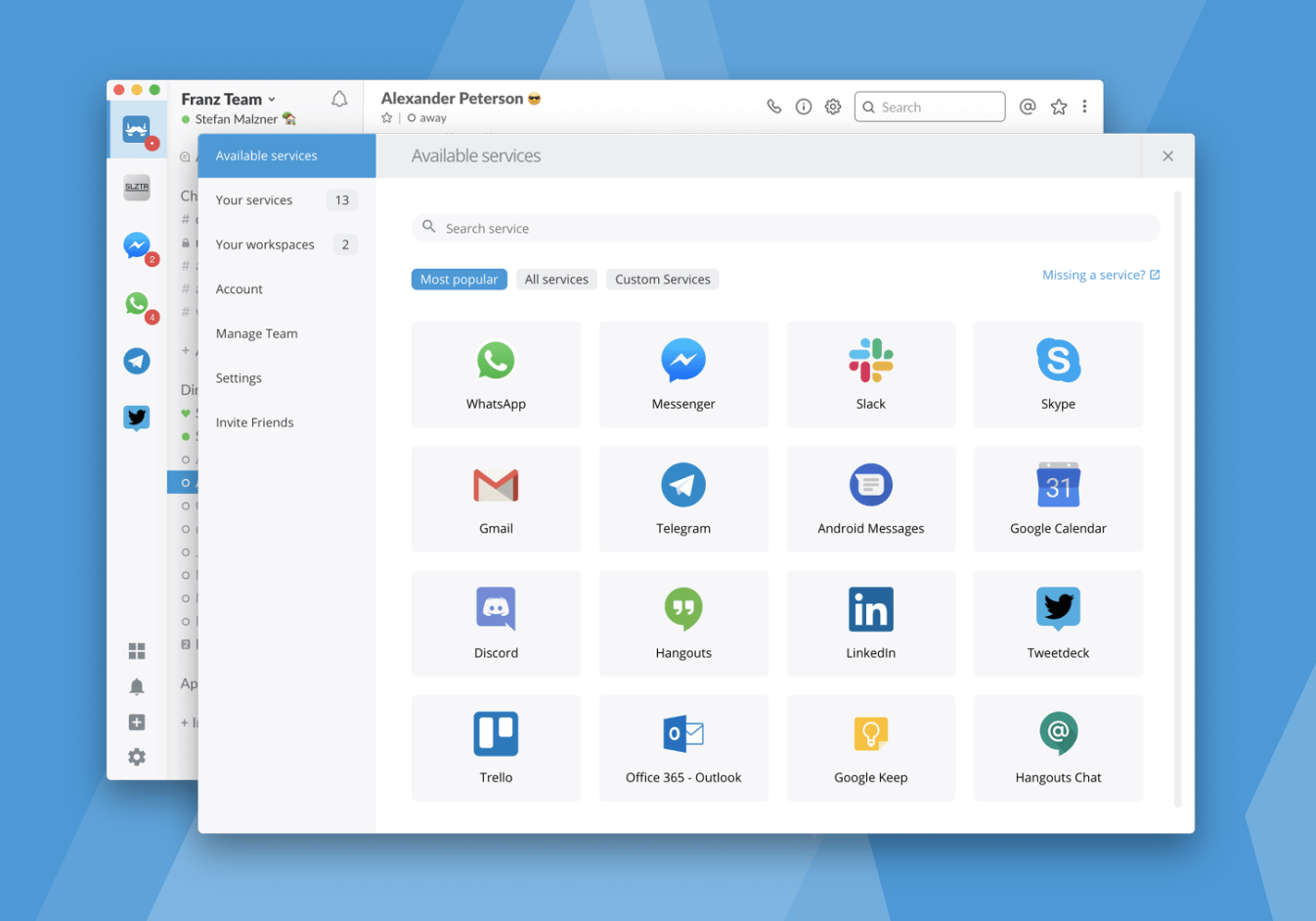Add the Google Keep service
This screenshot has width=1316, height=921.
tap(871, 748)
